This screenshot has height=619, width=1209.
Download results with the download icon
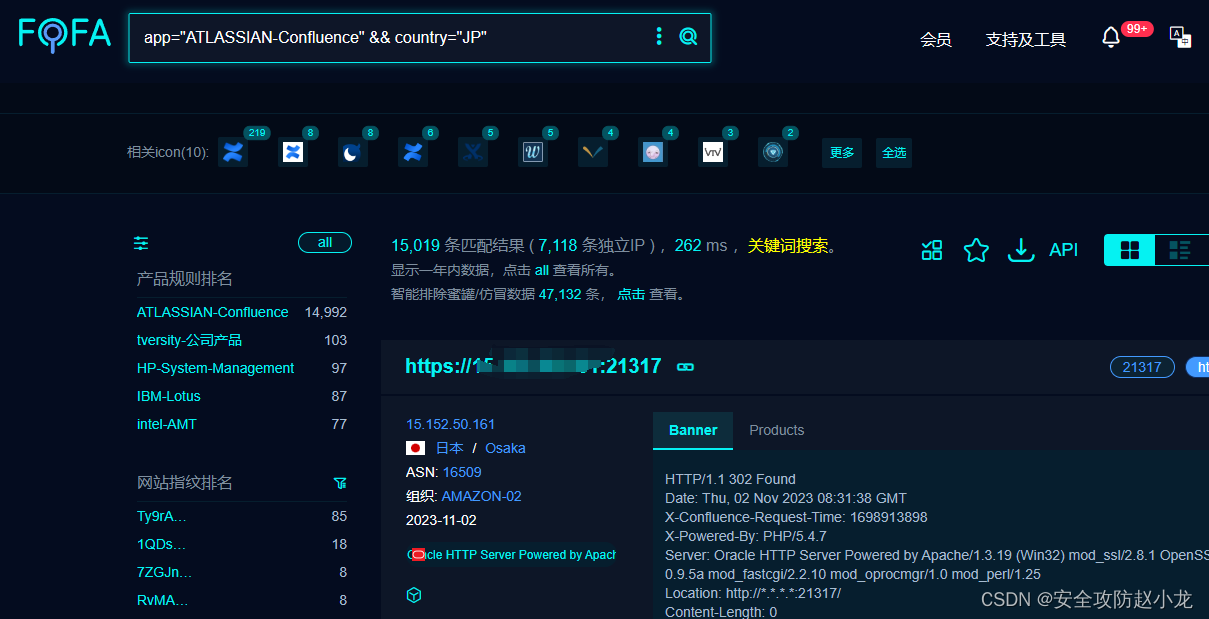tap(1020, 250)
